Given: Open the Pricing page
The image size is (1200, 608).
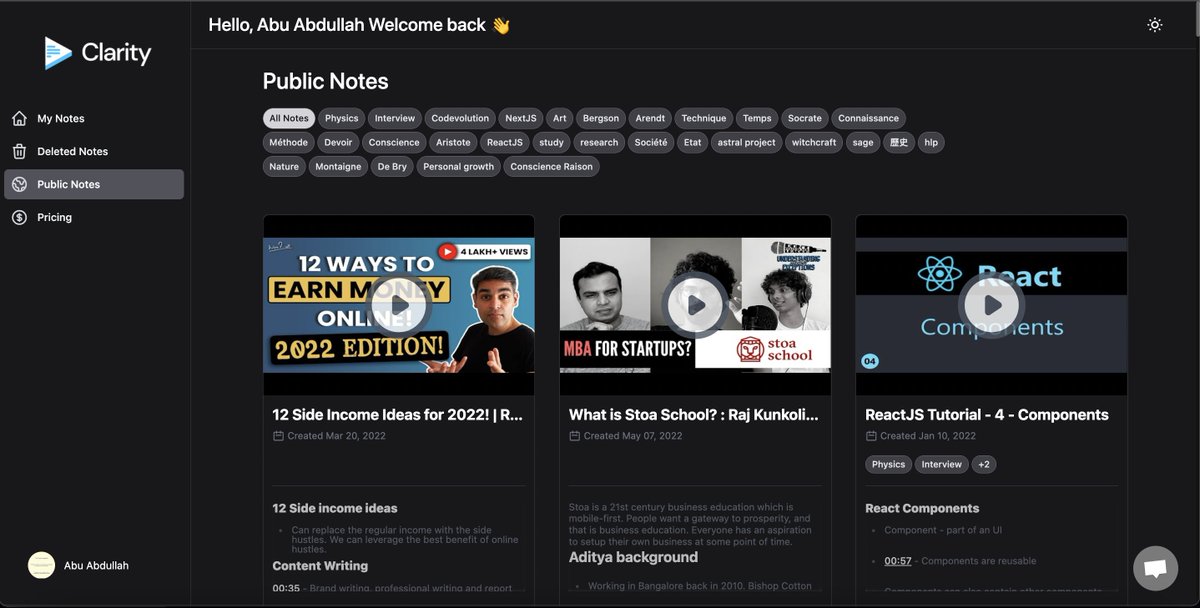Looking at the screenshot, I should [94, 217].
